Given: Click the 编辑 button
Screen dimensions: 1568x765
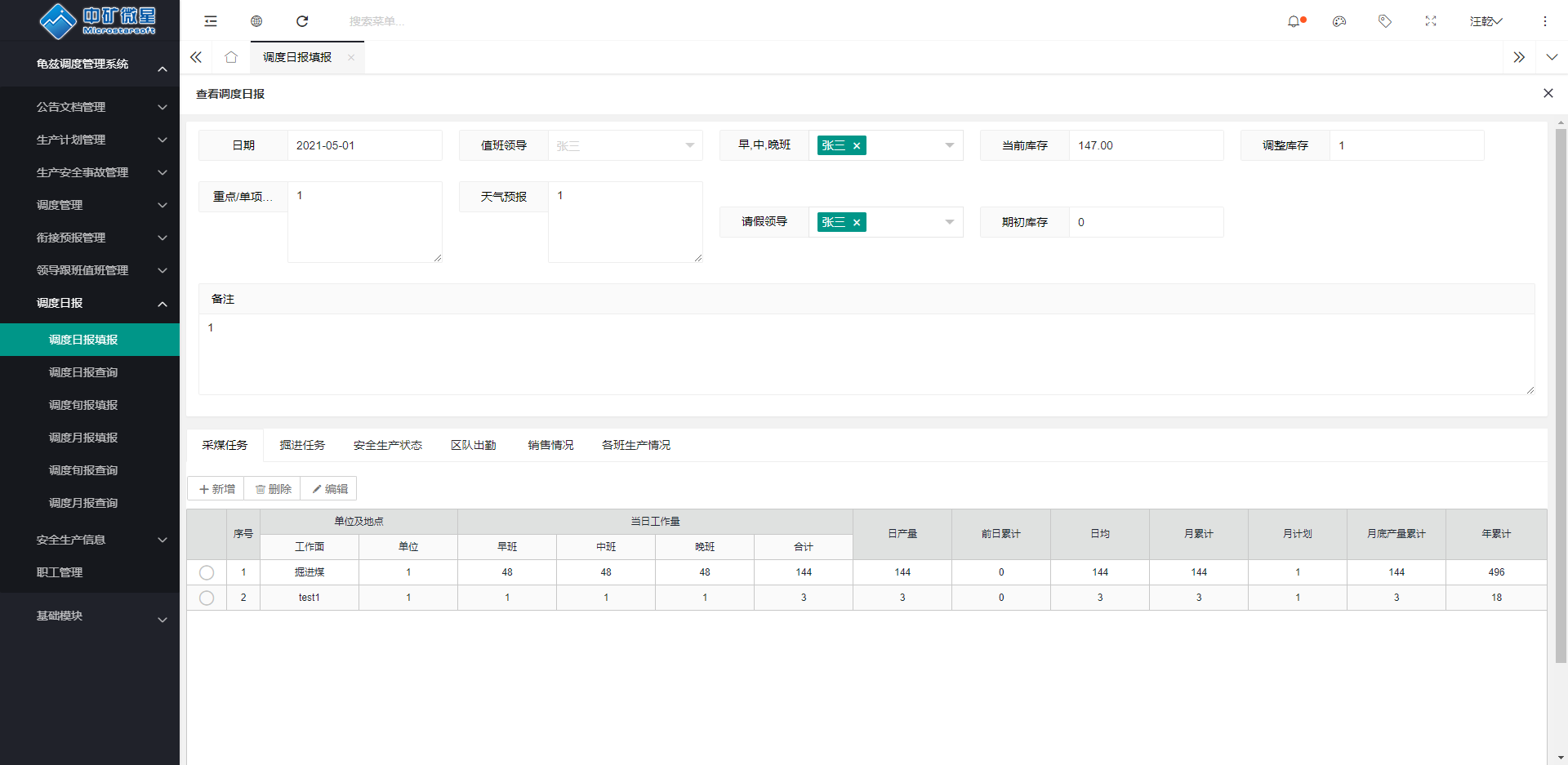Looking at the screenshot, I should (329, 489).
